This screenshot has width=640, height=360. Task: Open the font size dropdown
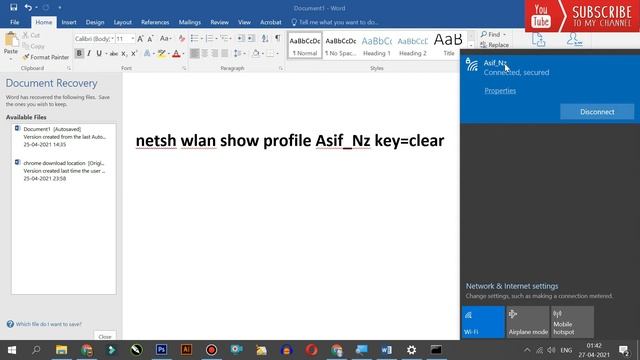[133, 39]
